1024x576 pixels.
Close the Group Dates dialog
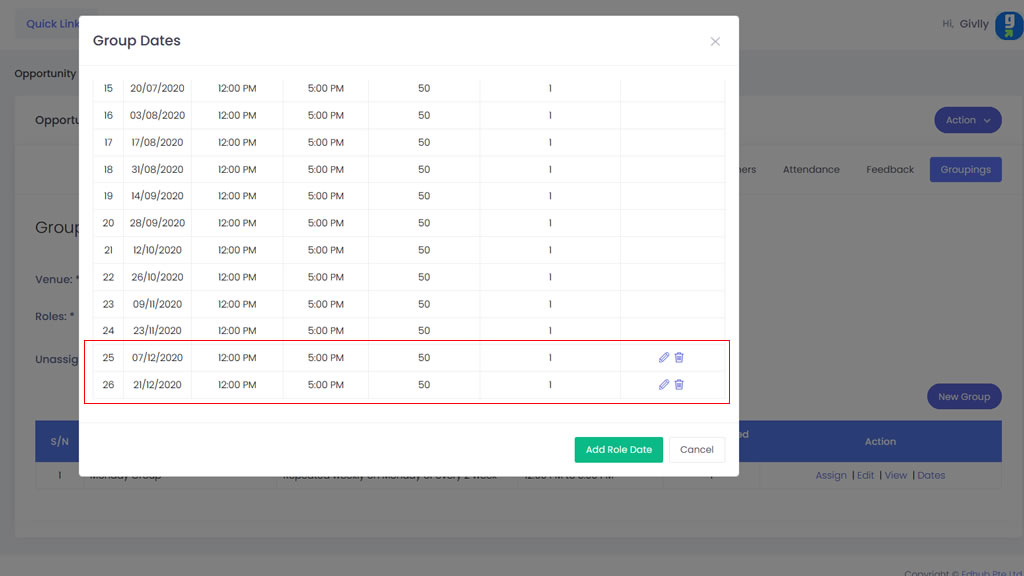715,42
